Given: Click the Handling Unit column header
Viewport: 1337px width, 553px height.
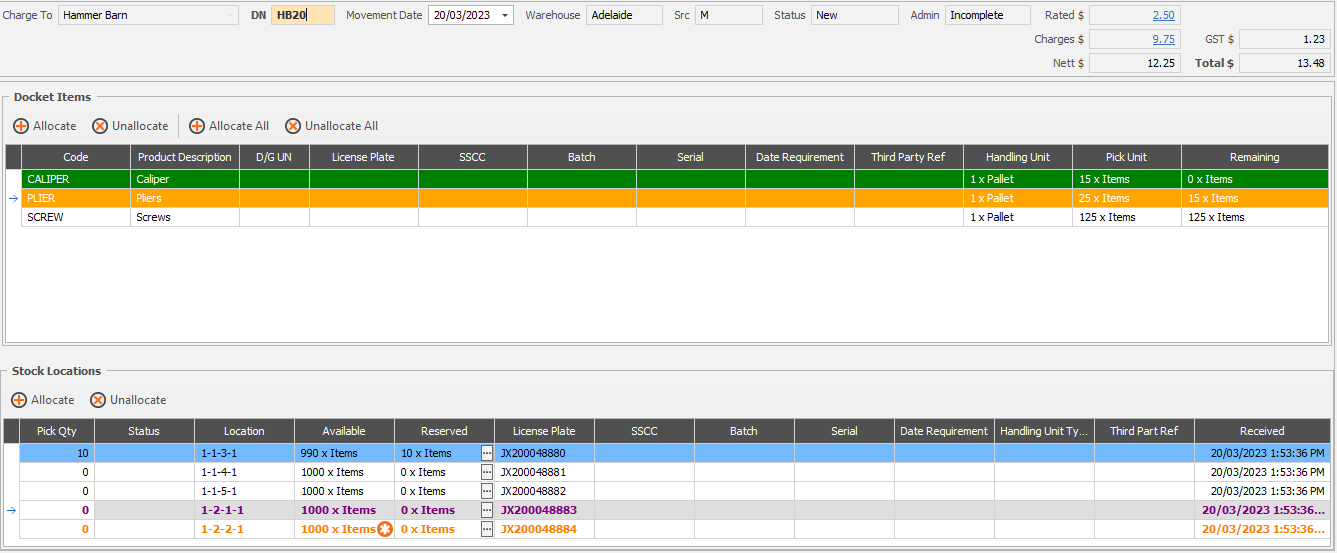Looking at the screenshot, I should coord(1018,157).
